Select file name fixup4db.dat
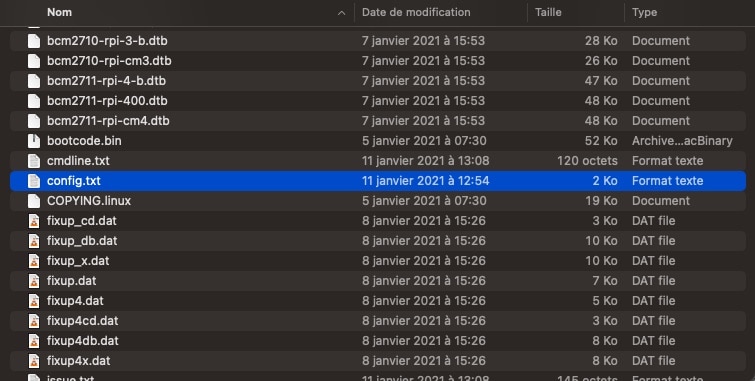 click(83, 341)
